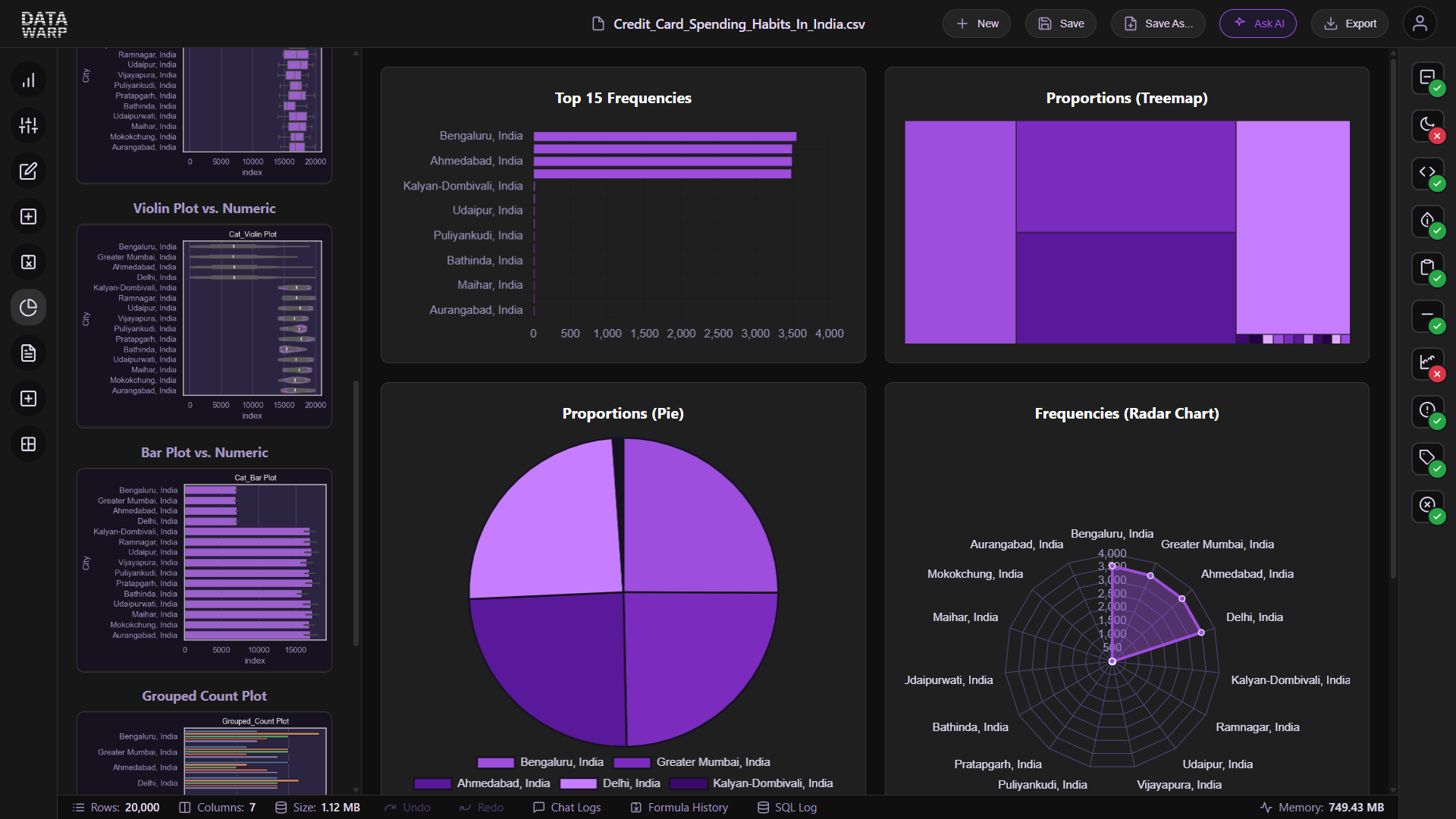Open the bar chart statistics panel
This screenshot has height=819, width=1456.
28,80
